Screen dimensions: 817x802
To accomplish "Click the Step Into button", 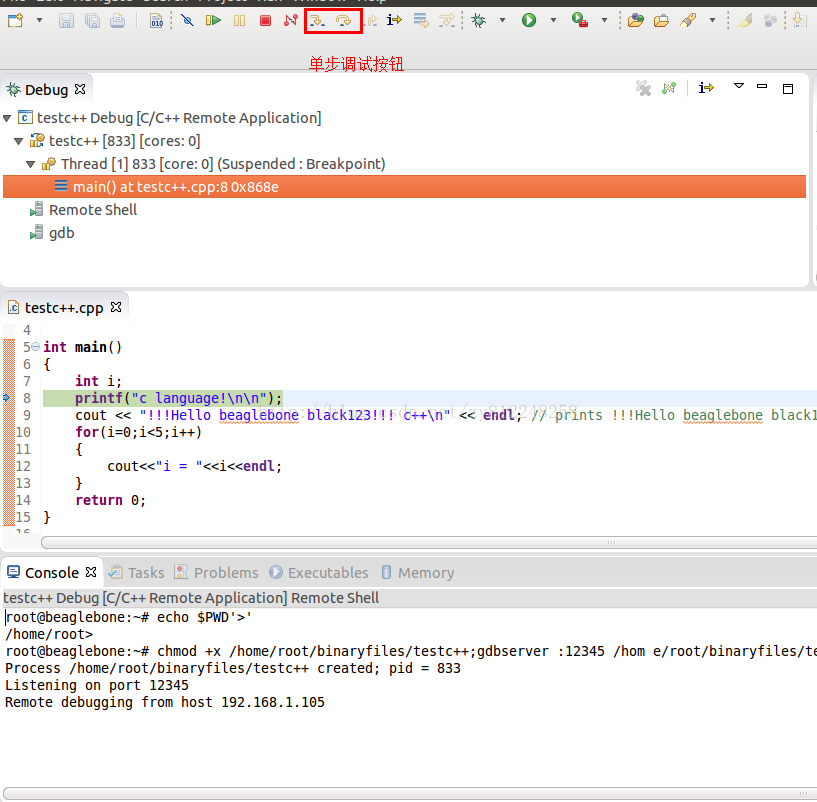I will pyautogui.click(x=317, y=20).
